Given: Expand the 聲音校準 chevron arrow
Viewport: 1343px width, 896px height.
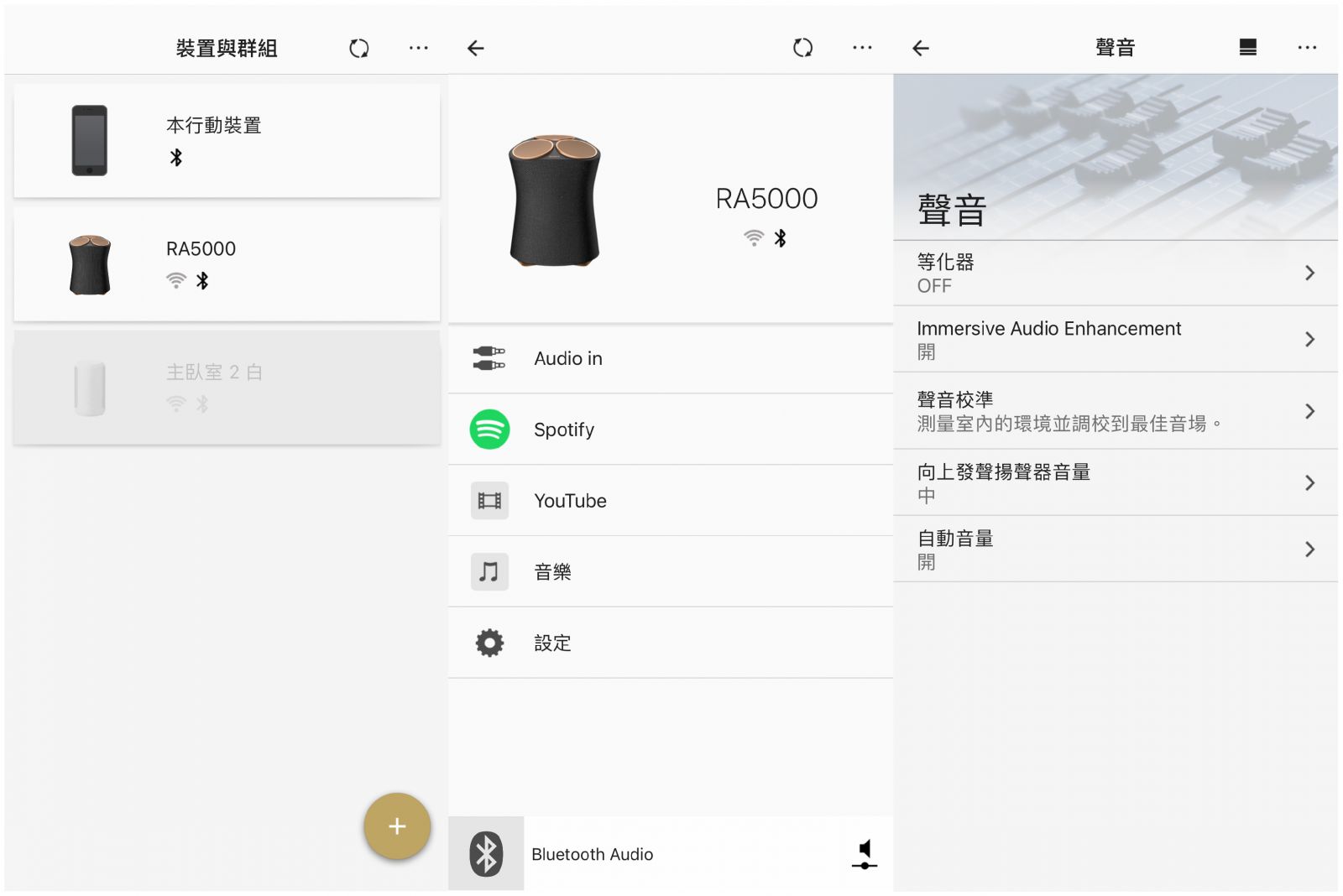Looking at the screenshot, I should (x=1309, y=411).
